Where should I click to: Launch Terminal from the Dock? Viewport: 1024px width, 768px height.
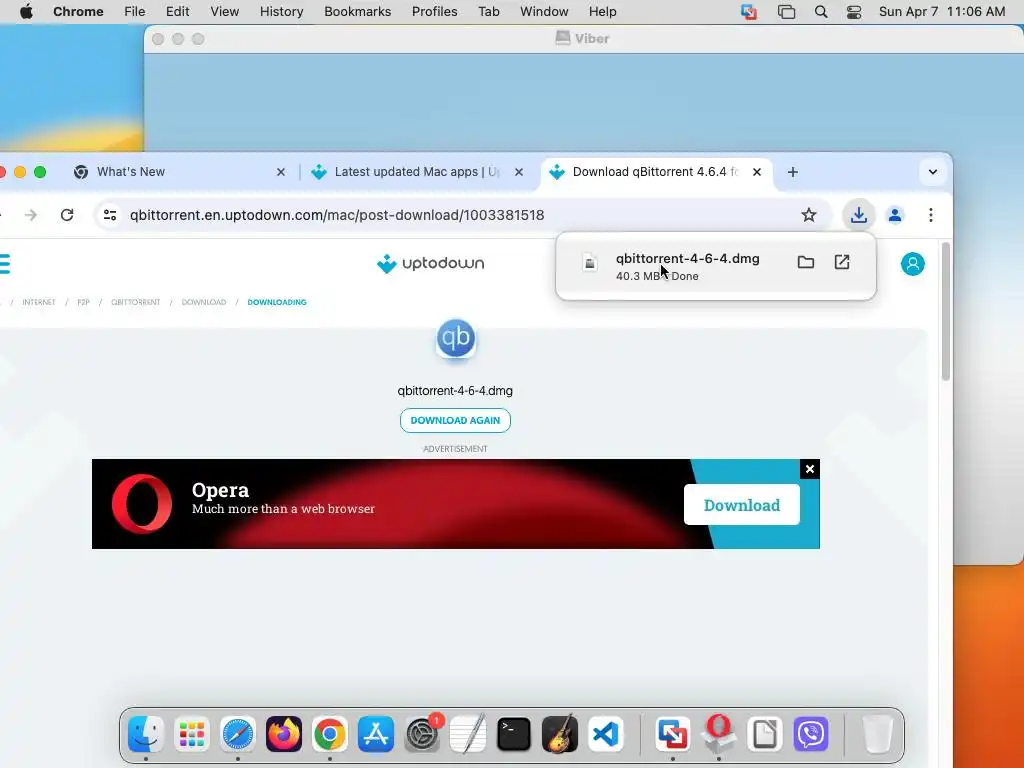(x=513, y=734)
